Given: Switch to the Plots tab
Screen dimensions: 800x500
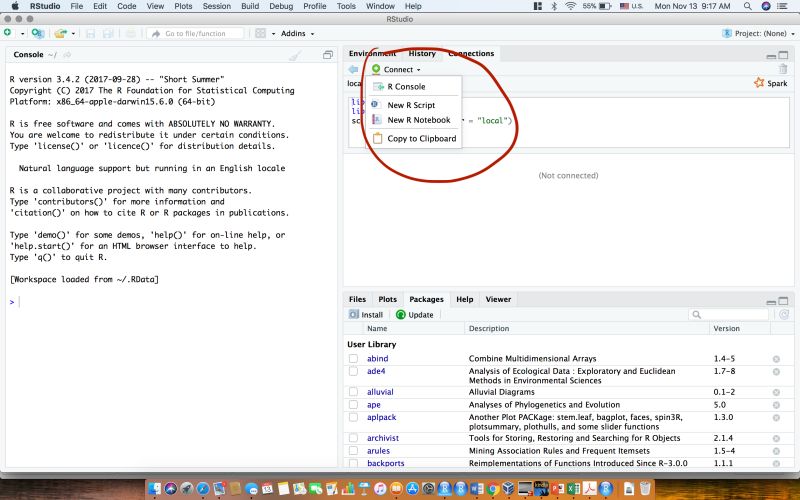Looking at the screenshot, I should pyautogui.click(x=387, y=299).
